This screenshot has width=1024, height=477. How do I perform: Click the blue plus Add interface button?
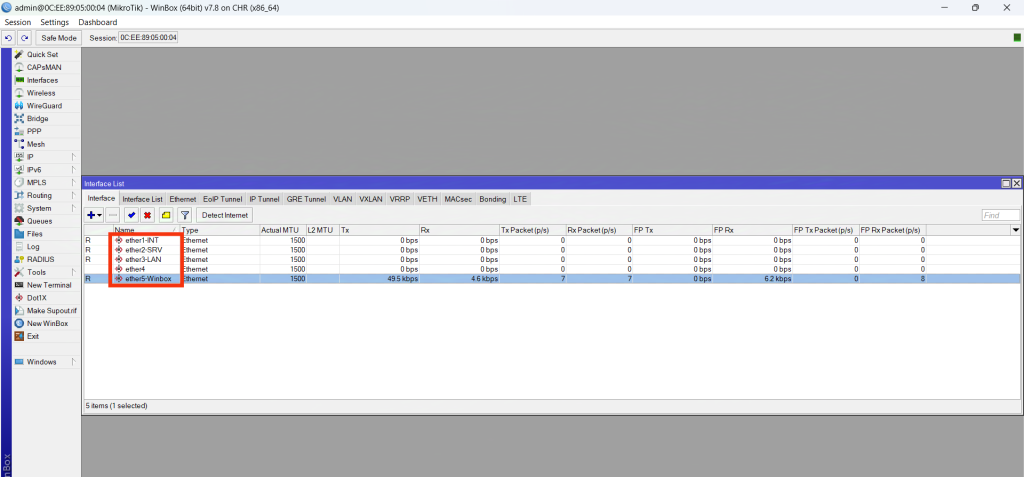(x=92, y=215)
